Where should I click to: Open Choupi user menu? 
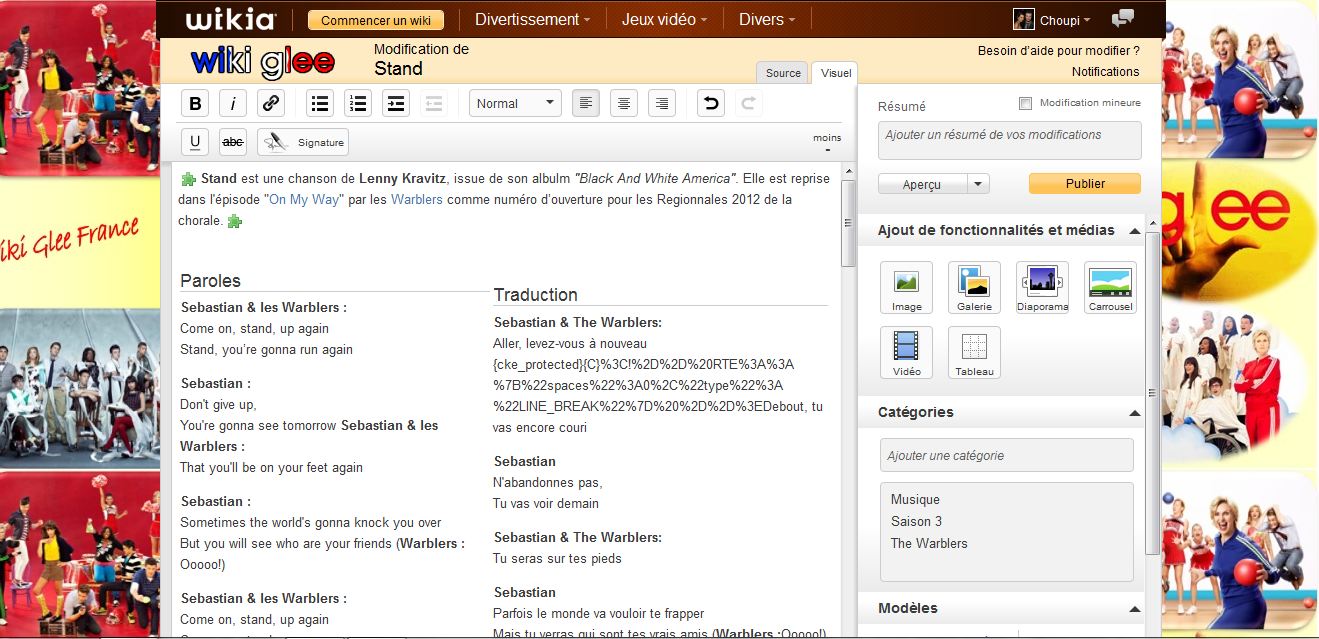click(1066, 20)
